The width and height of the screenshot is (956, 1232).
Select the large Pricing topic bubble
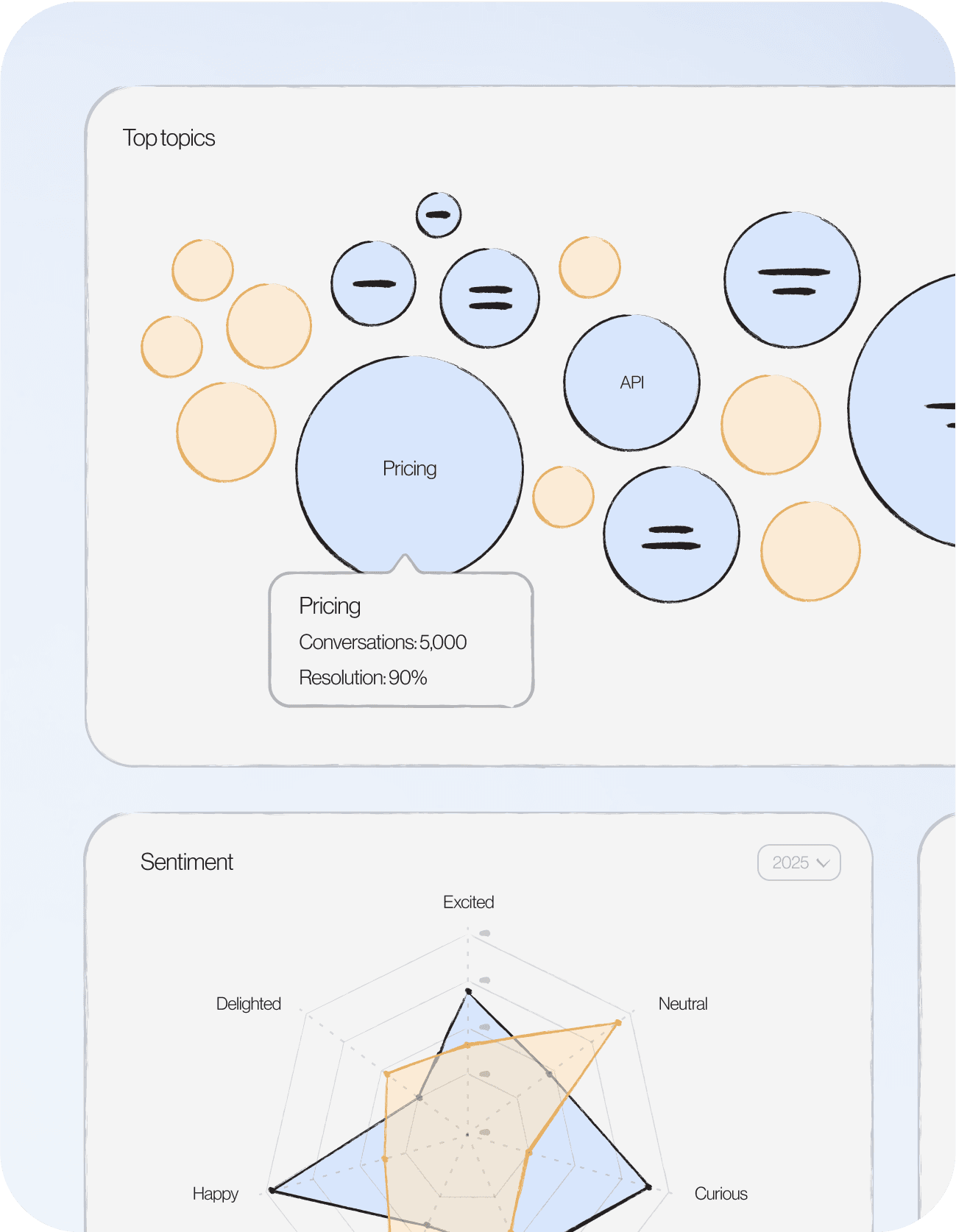pos(409,468)
